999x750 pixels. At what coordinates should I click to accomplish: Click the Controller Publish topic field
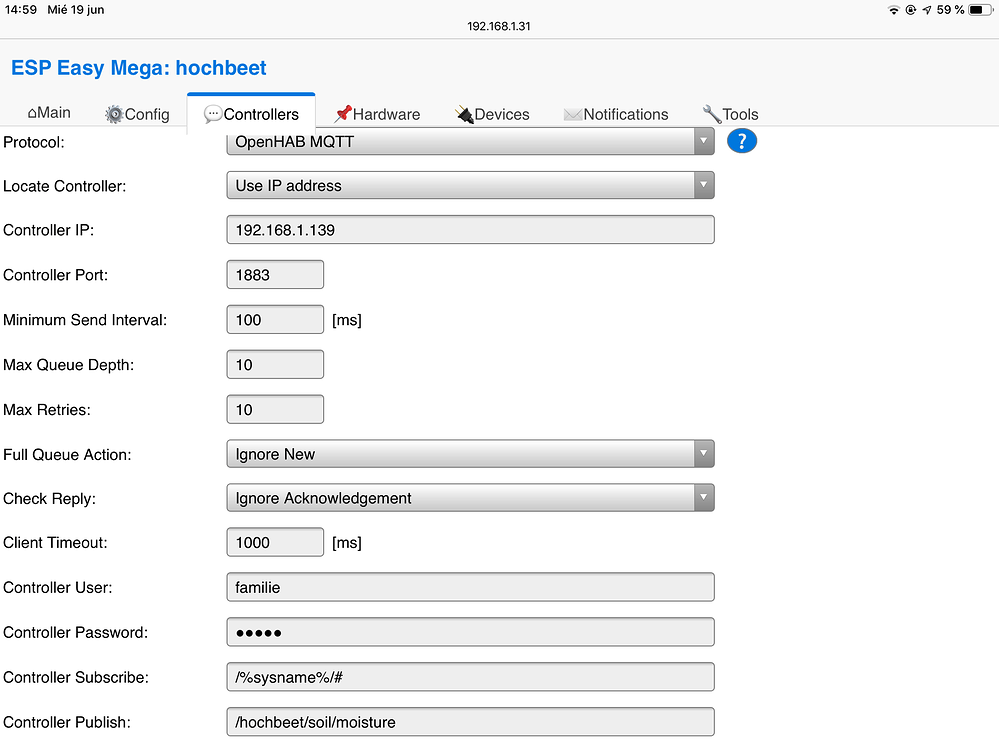click(x=470, y=721)
